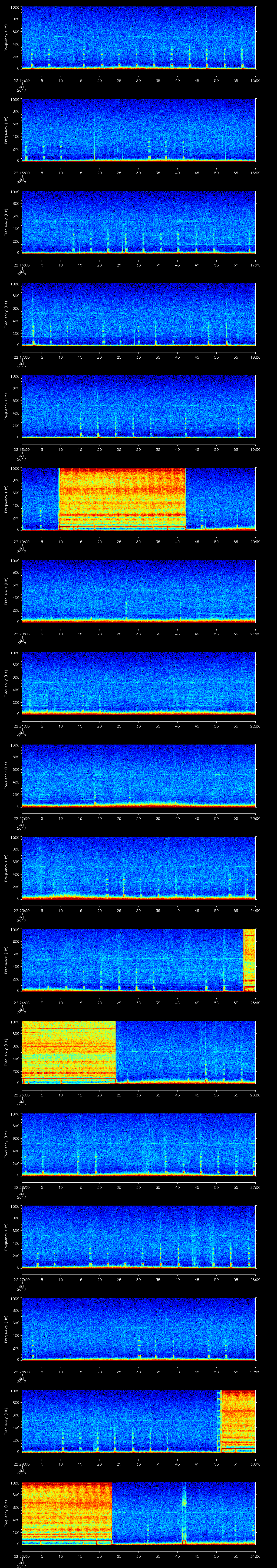The height and width of the screenshot is (1568, 277).
Task: Click the noise block starting the 22:25 spectrogram
Action: click(x=68, y=1052)
